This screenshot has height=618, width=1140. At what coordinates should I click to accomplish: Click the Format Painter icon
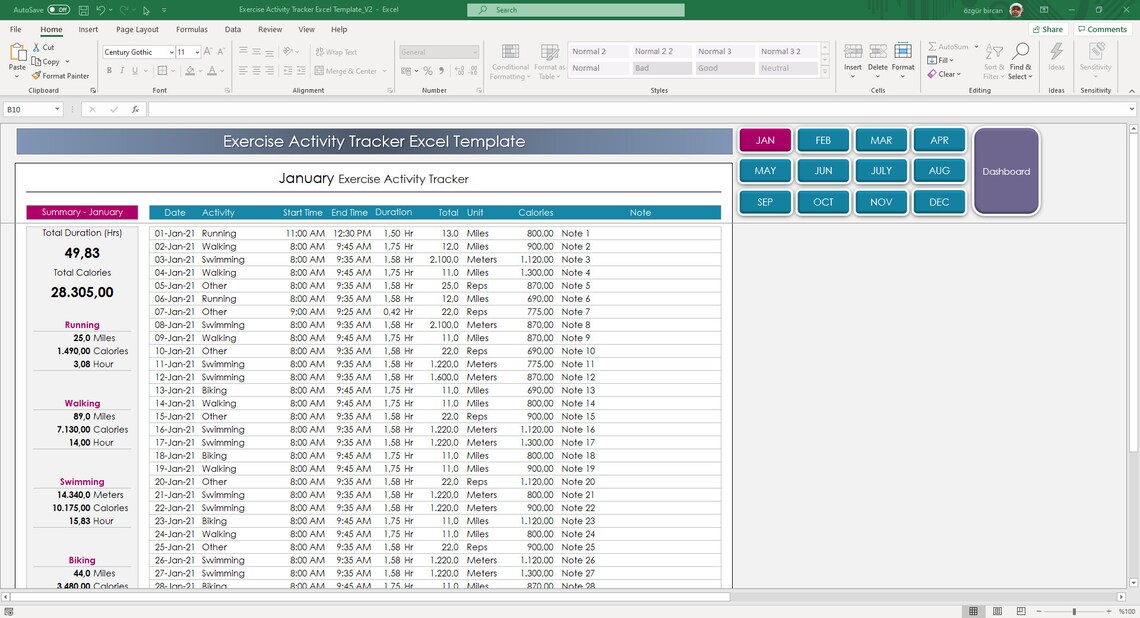click(x=60, y=75)
